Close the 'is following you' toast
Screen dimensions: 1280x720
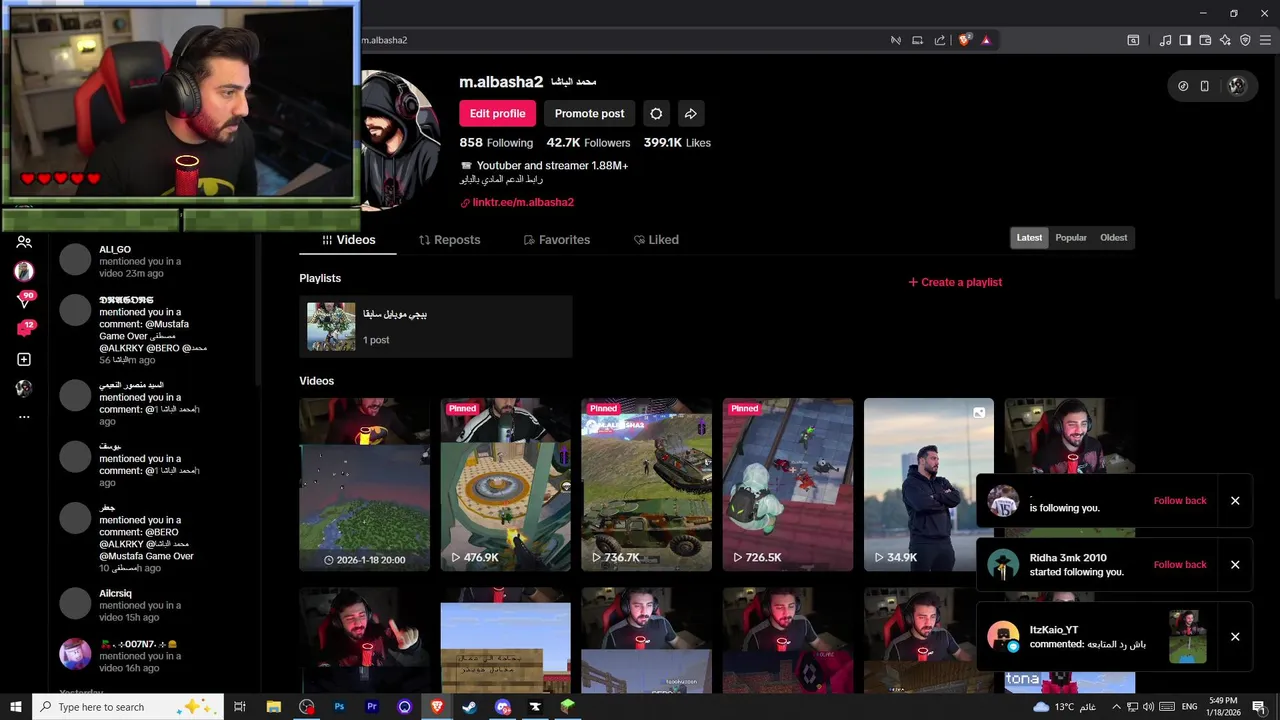1235,501
